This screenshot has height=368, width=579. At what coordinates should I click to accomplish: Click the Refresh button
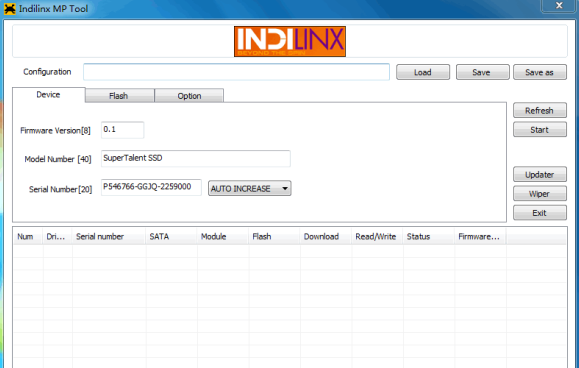point(539,110)
